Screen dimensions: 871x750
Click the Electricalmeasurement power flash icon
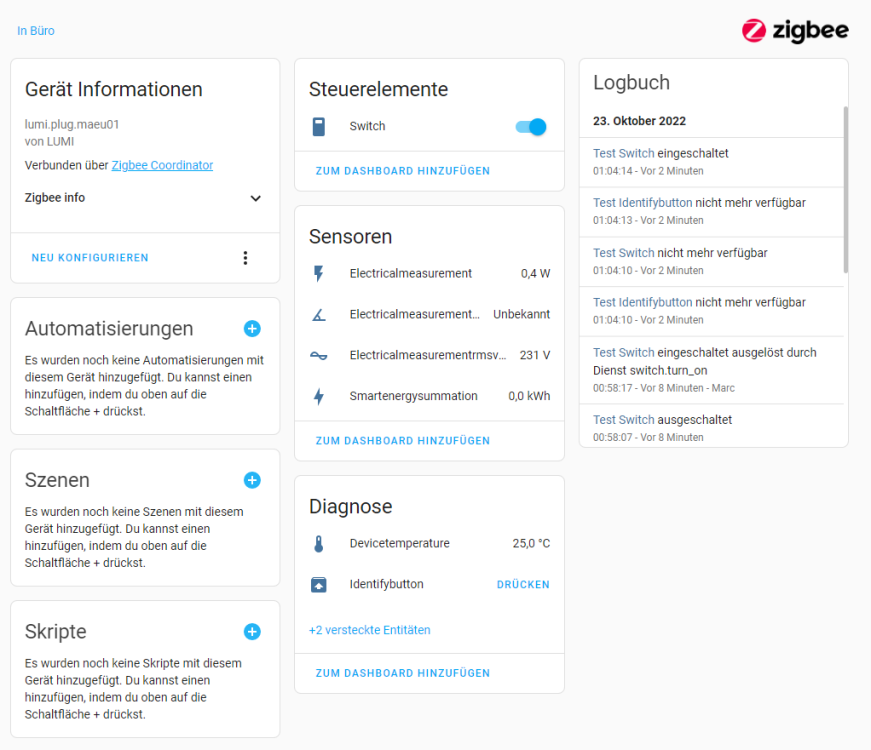(x=319, y=273)
